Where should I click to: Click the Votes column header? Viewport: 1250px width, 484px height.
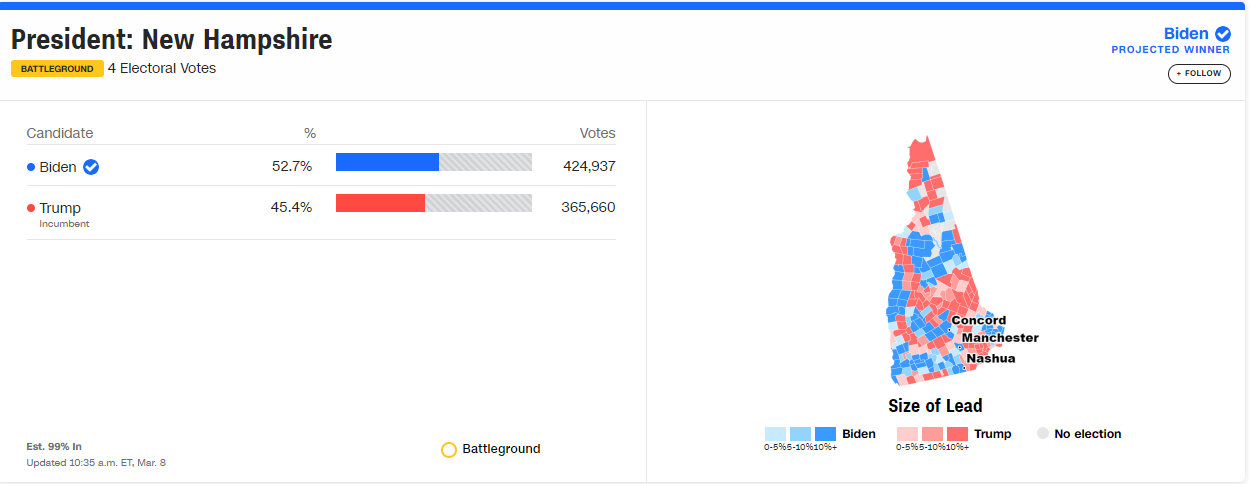[x=598, y=133]
